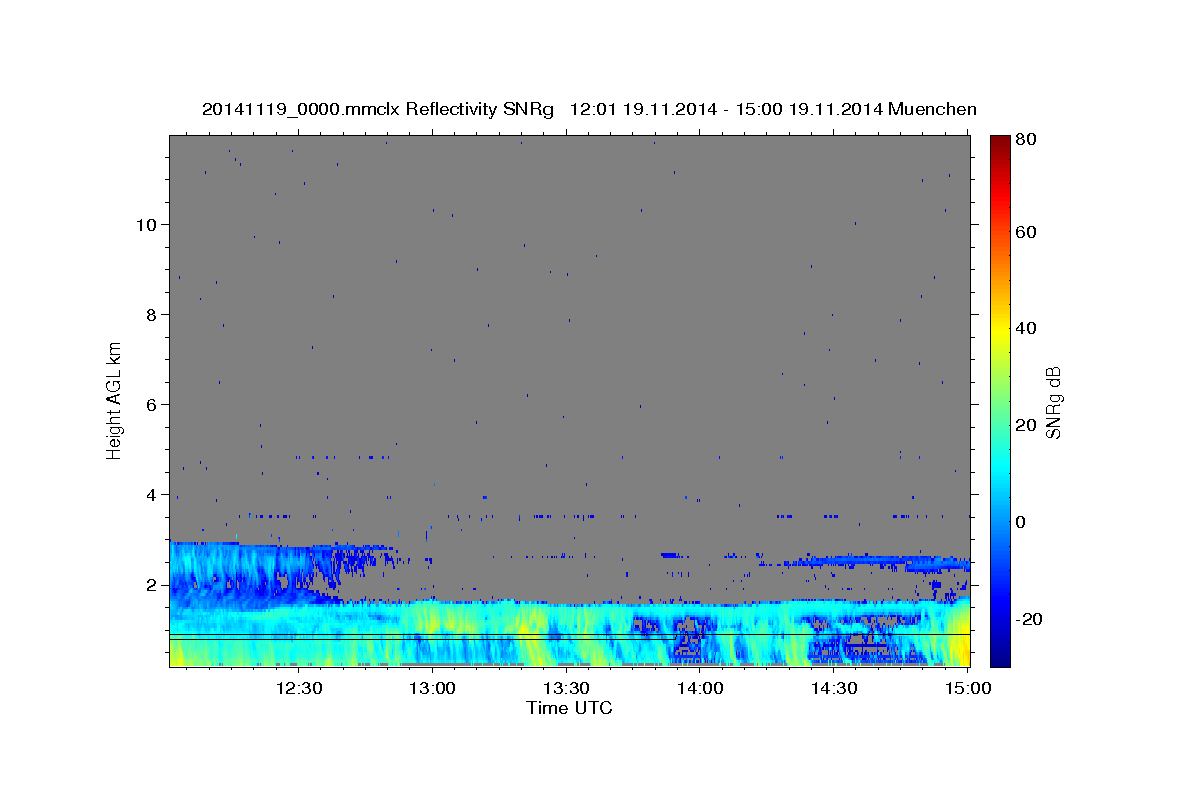The image size is (1200, 800).
Task: Click the dark blue bottom of the colorbar
Action: (1000, 655)
